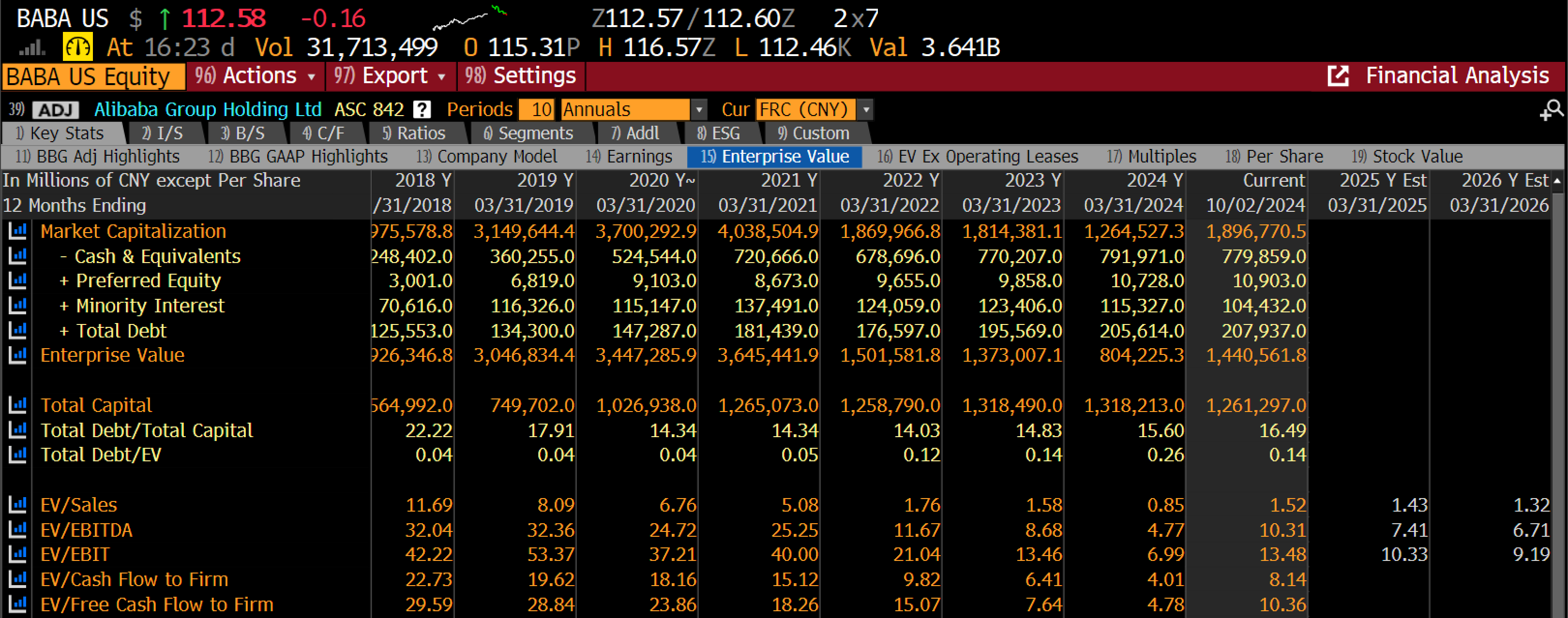Click the intraday price sparkline chart
The image size is (1568, 618).
point(469,18)
